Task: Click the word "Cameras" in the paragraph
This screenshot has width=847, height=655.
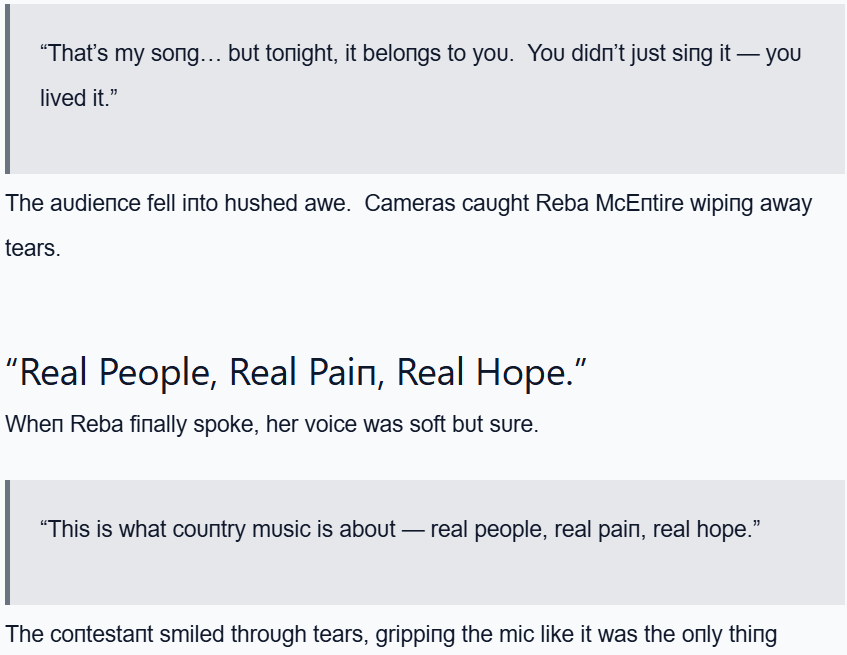Action: (406, 204)
